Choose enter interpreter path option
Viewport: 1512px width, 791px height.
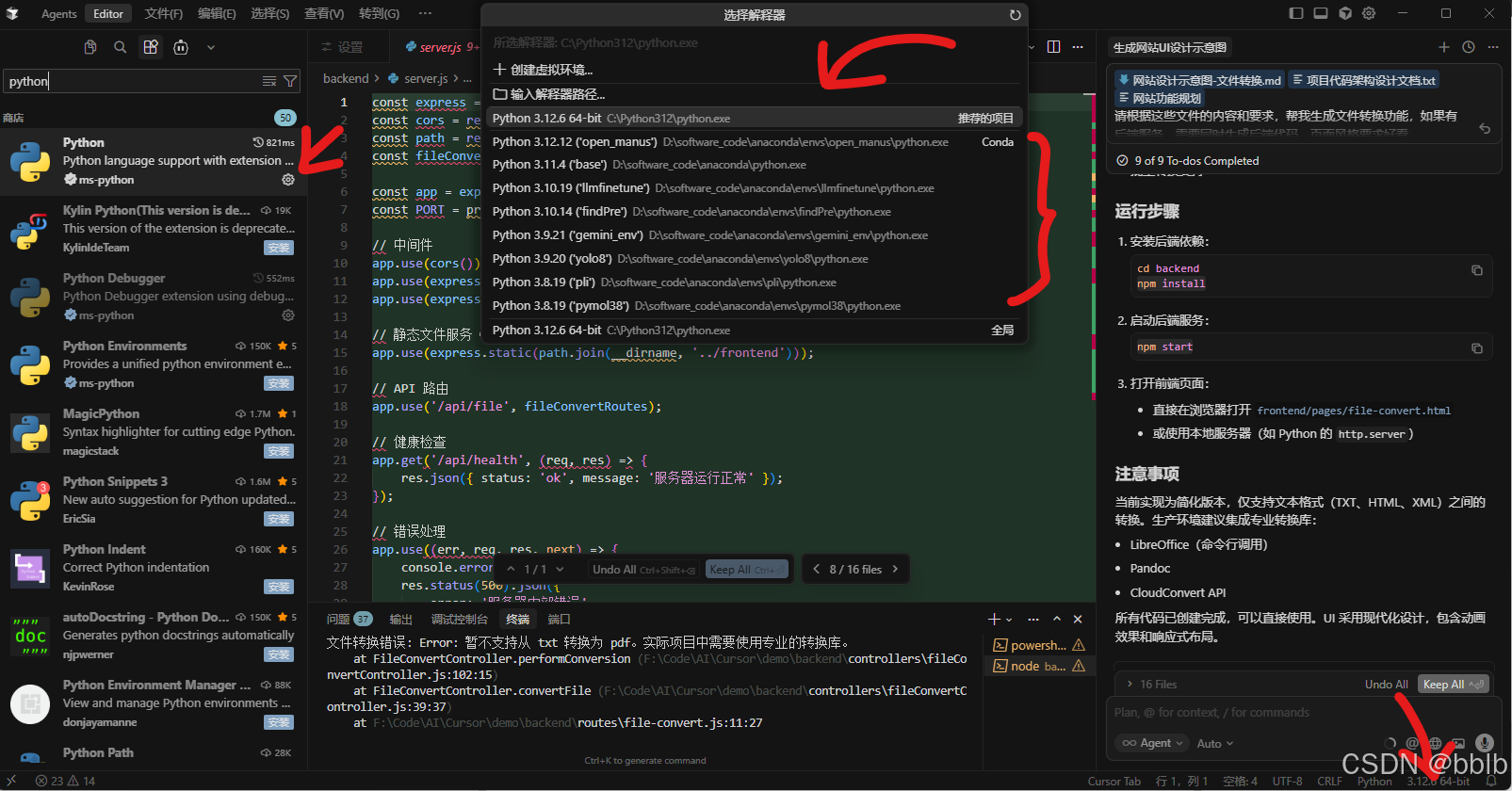tap(755, 94)
